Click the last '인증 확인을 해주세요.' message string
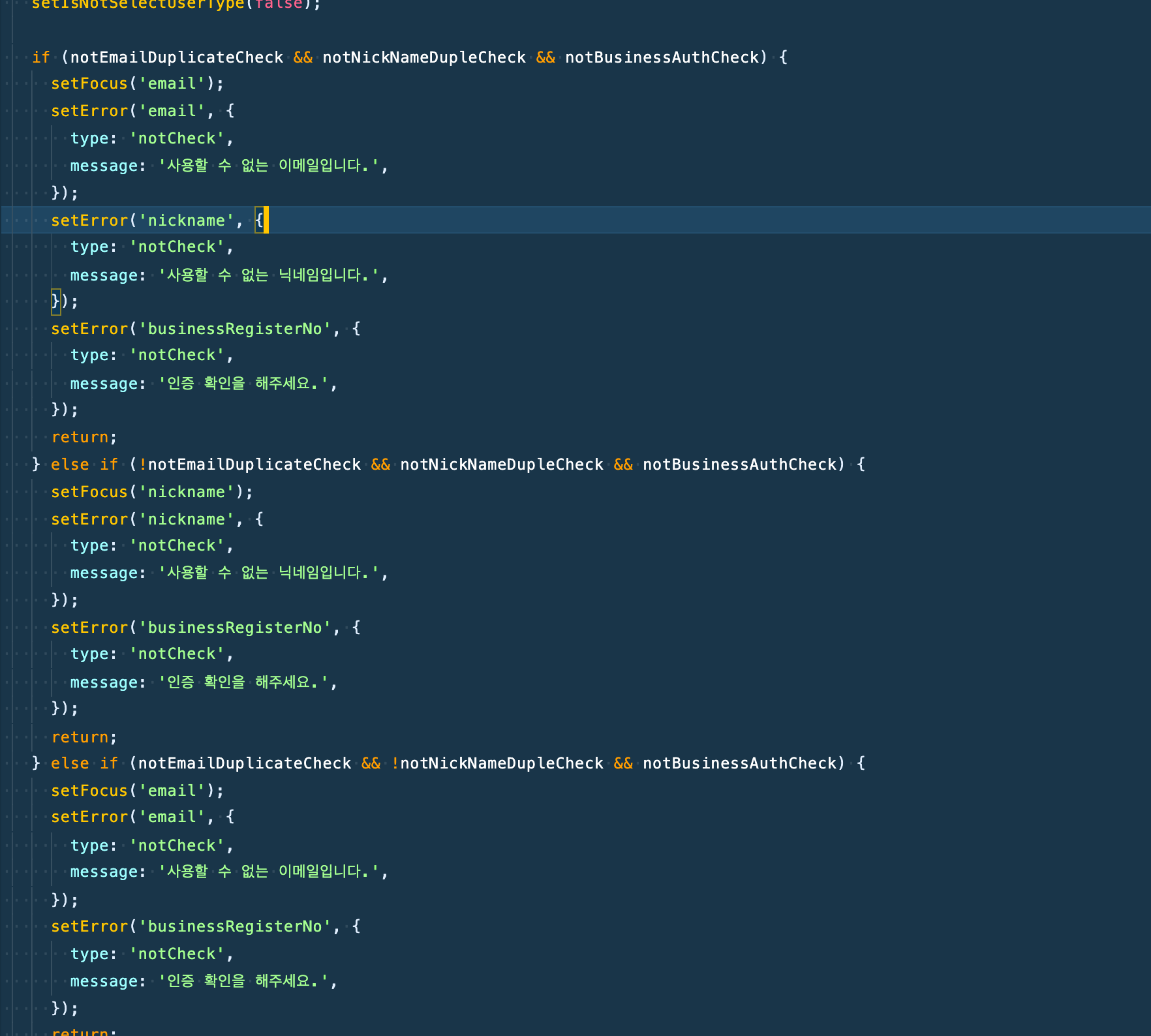This screenshot has width=1151, height=1036. [x=243, y=981]
